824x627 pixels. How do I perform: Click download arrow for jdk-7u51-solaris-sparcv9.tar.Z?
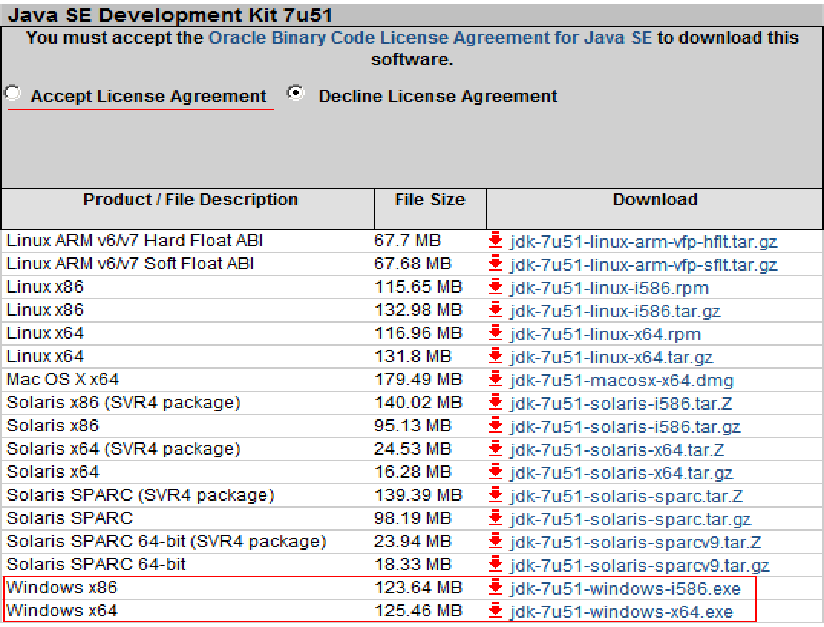point(495,541)
